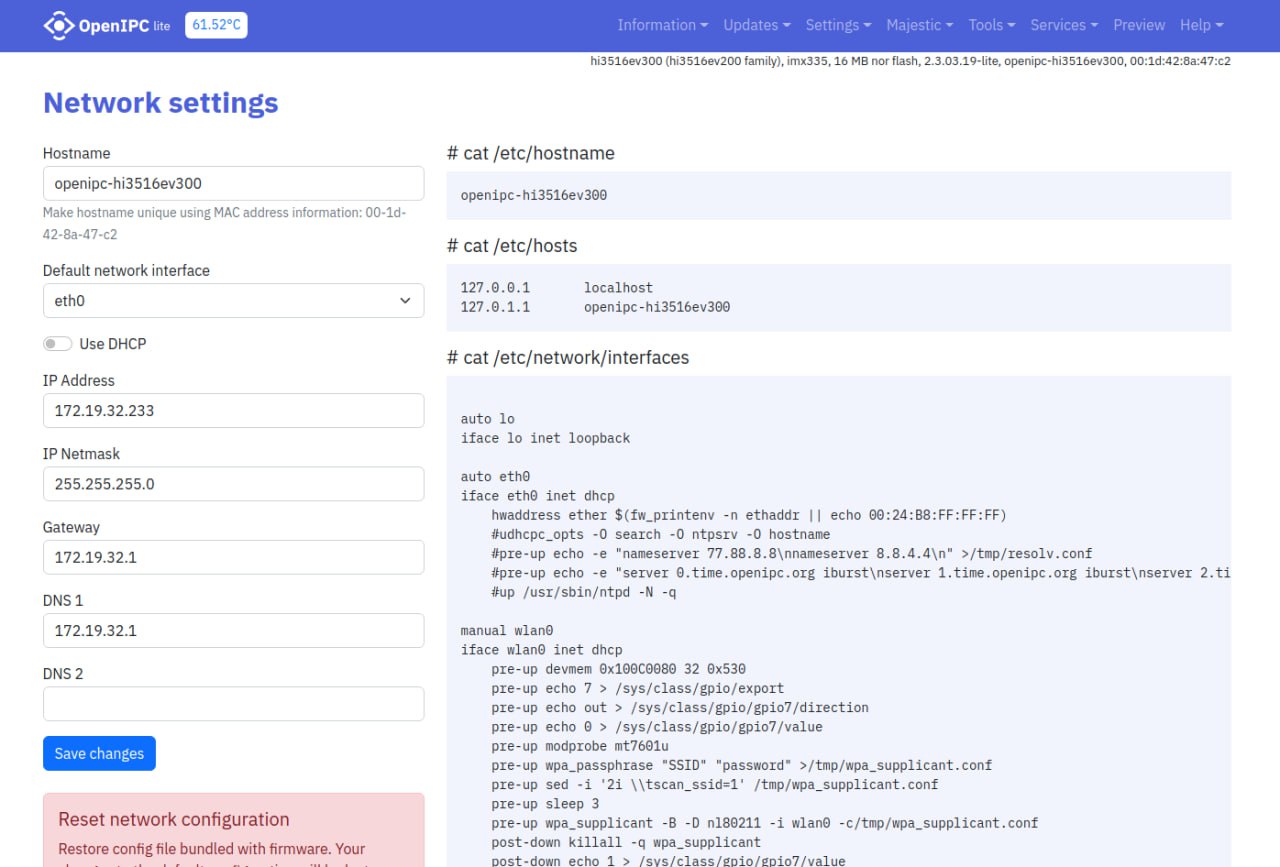Toggle the Use DHCP switch
Viewport: 1280px width, 867px height.
[58, 344]
